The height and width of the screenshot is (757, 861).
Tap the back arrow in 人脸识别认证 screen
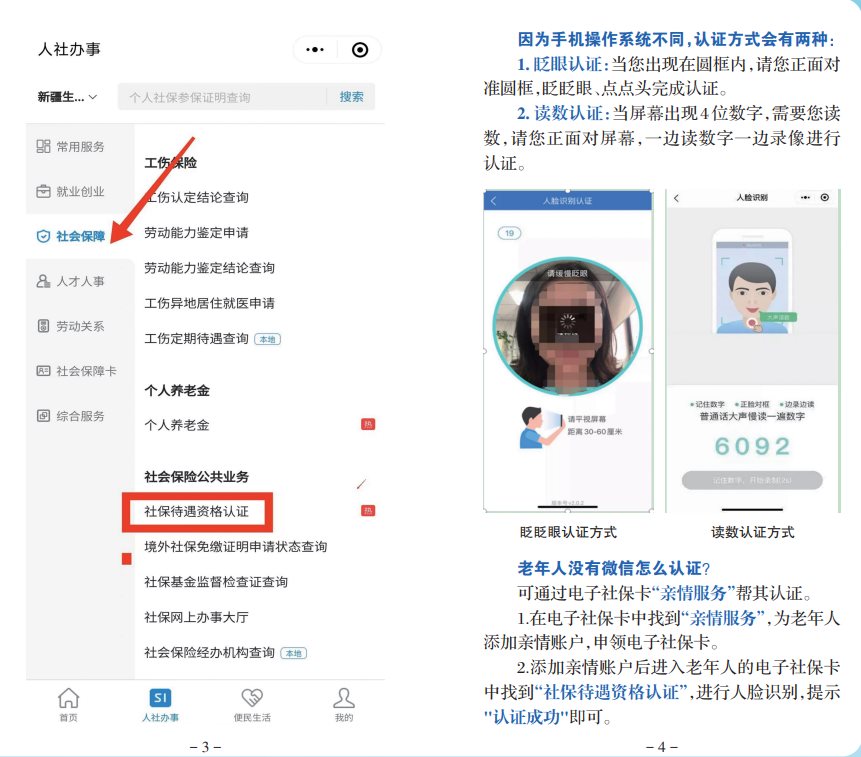tap(493, 201)
